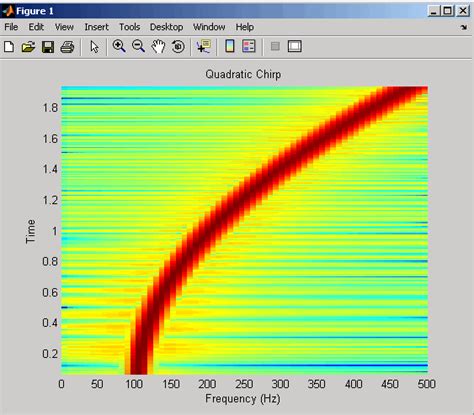Open the Insert menu

96,27
